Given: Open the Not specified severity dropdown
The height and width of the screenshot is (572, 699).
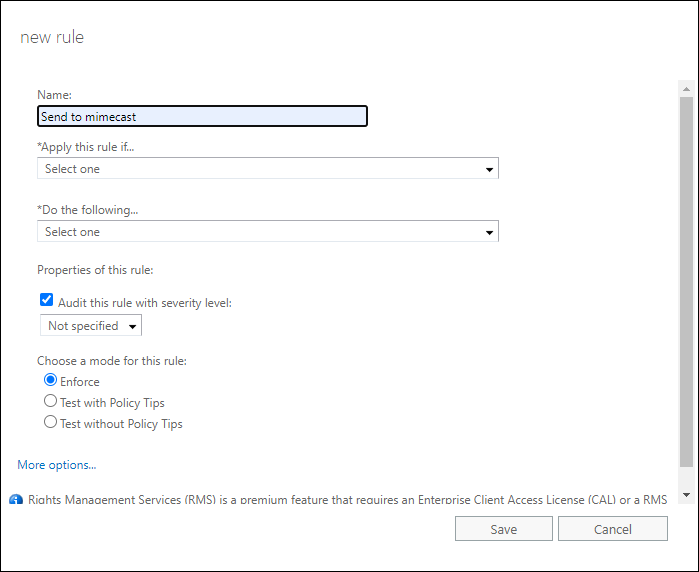Looking at the screenshot, I should [91, 326].
